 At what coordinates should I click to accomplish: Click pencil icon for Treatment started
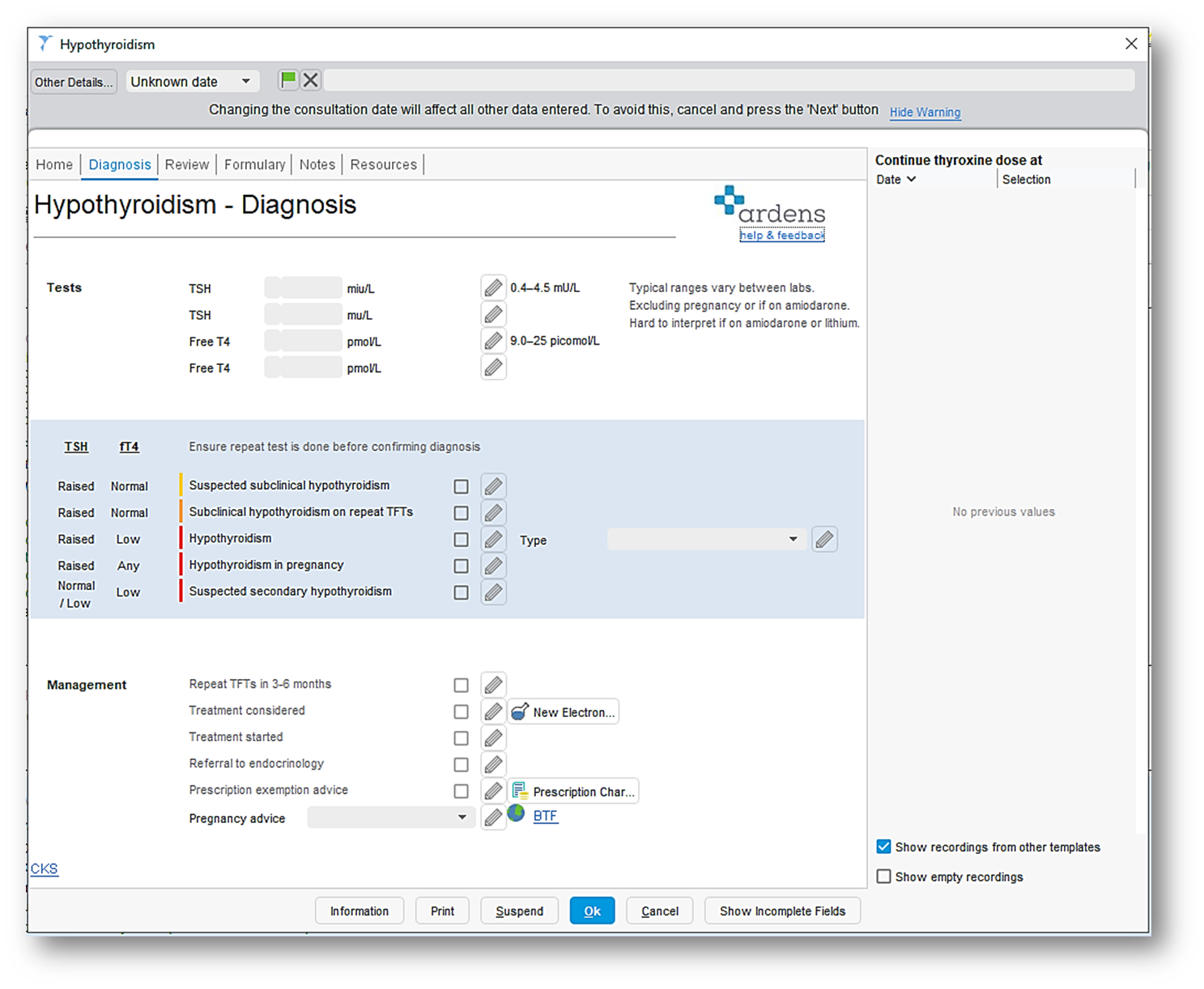493,738
